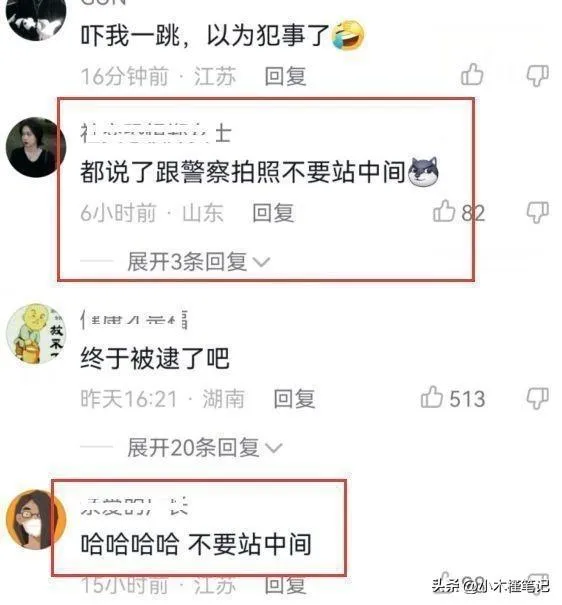Image resolution: width=562 pixels, height=605 pixels.
Task: Open the masked girl avatar profile
Action: point(36,519)
